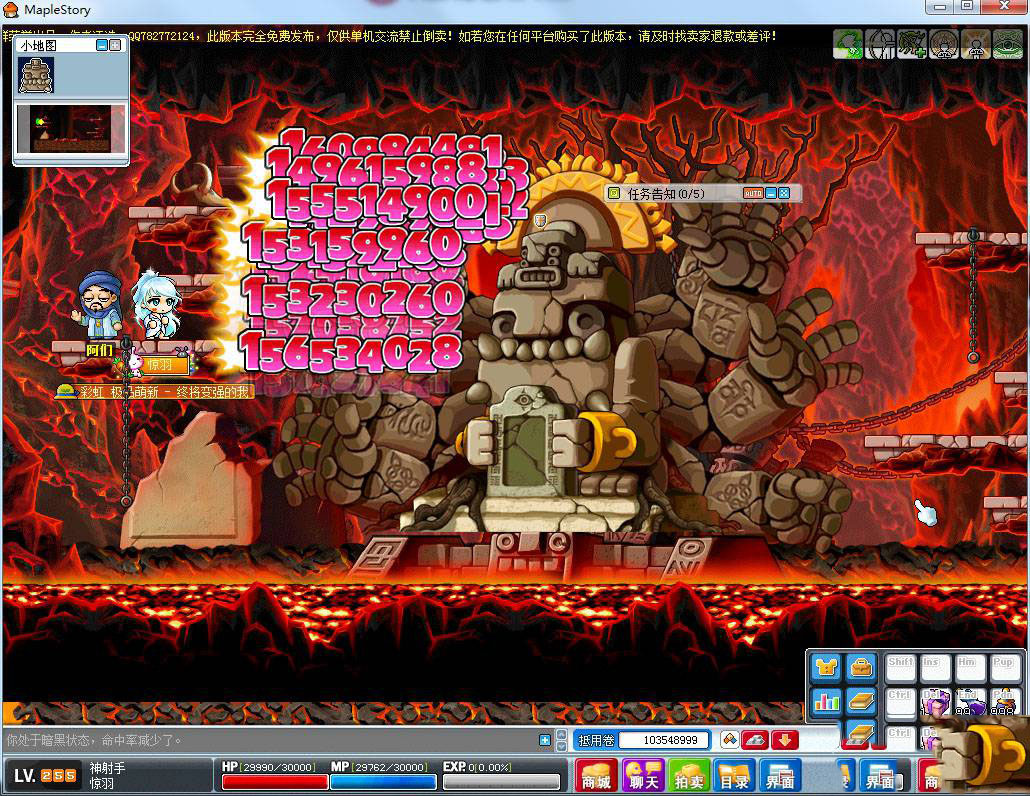Open the 拍卖 auction button
1030x796 pixels.
689,776
